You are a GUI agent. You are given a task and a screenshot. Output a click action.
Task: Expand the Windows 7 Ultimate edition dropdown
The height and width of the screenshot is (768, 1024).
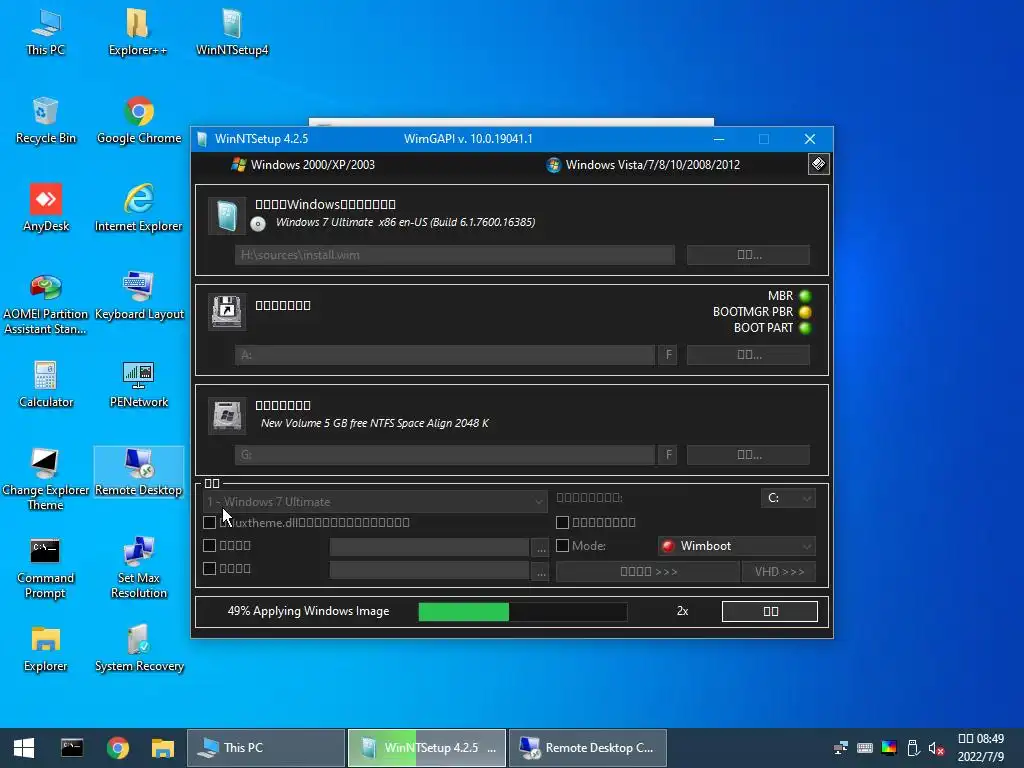[375, 502]
